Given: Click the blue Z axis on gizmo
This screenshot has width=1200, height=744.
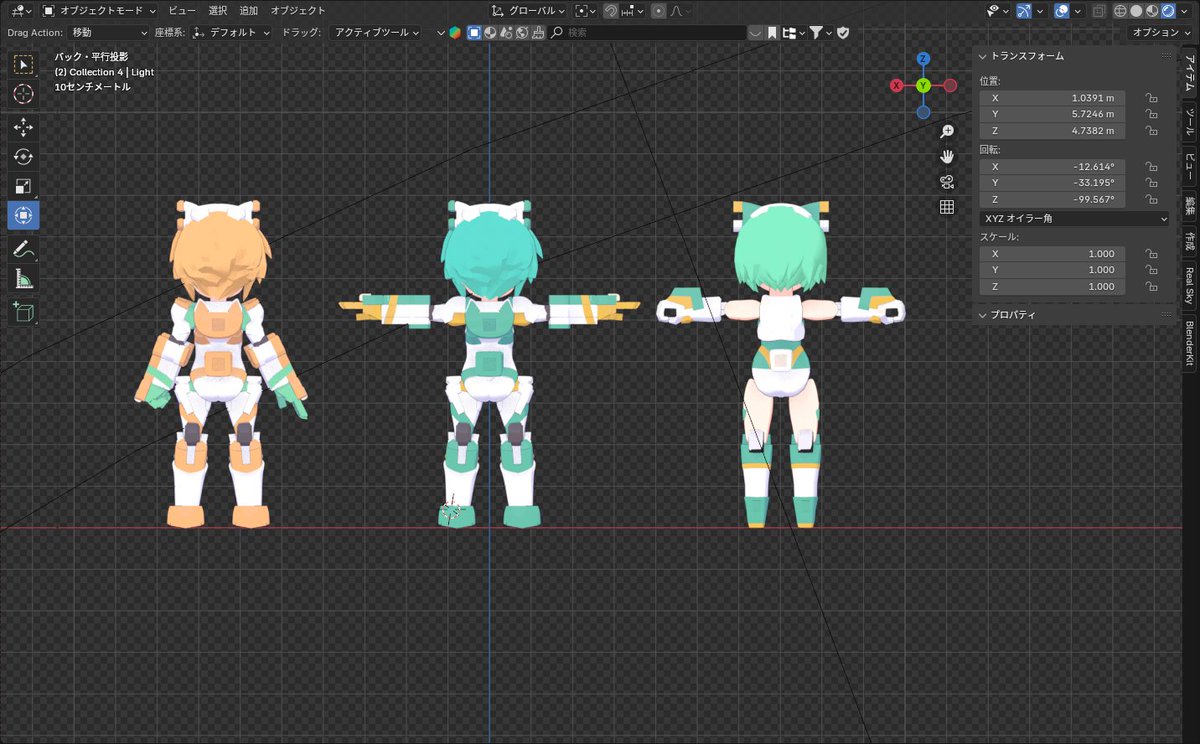Looking at the screenshot, I should tap(923, 59).
